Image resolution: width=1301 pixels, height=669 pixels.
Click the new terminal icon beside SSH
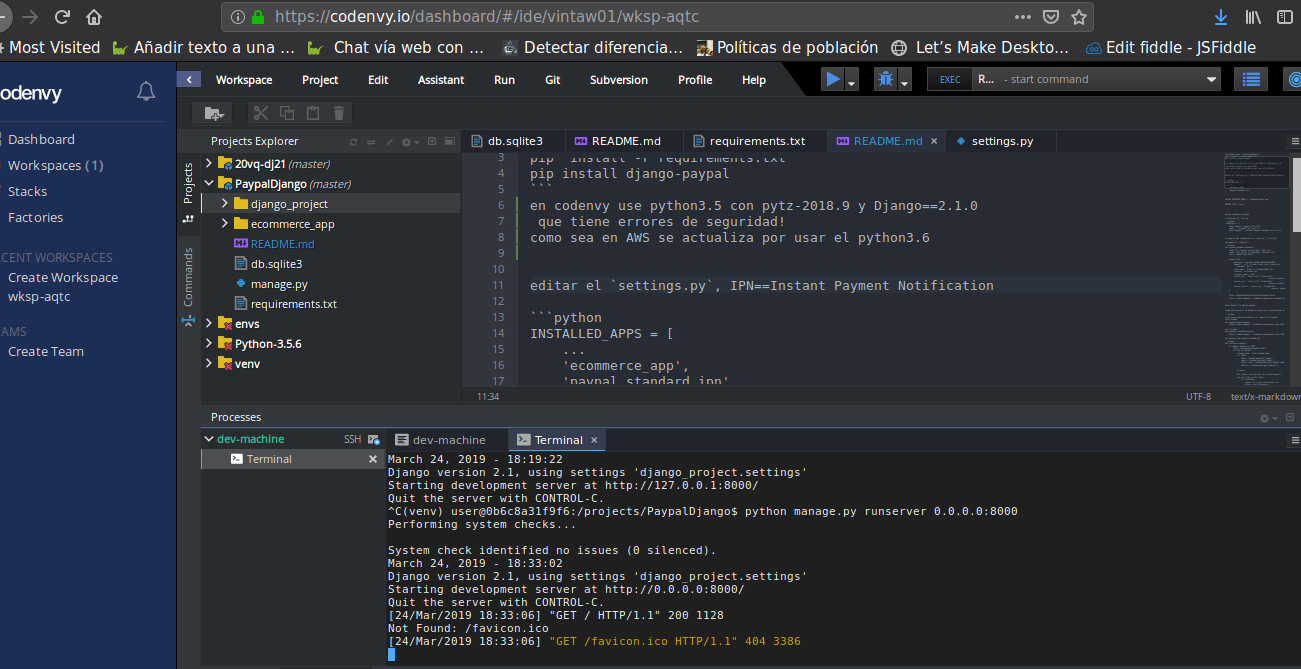(x=374, y=439)
